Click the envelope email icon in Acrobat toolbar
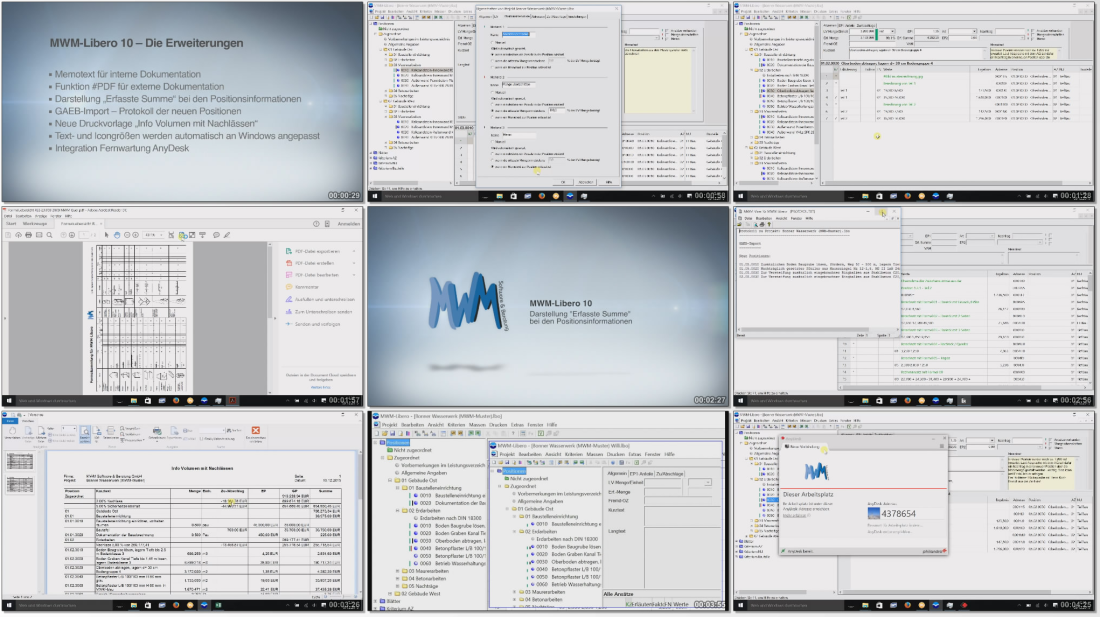Viewport: 1100px width, 618px height. coord(39,235)
